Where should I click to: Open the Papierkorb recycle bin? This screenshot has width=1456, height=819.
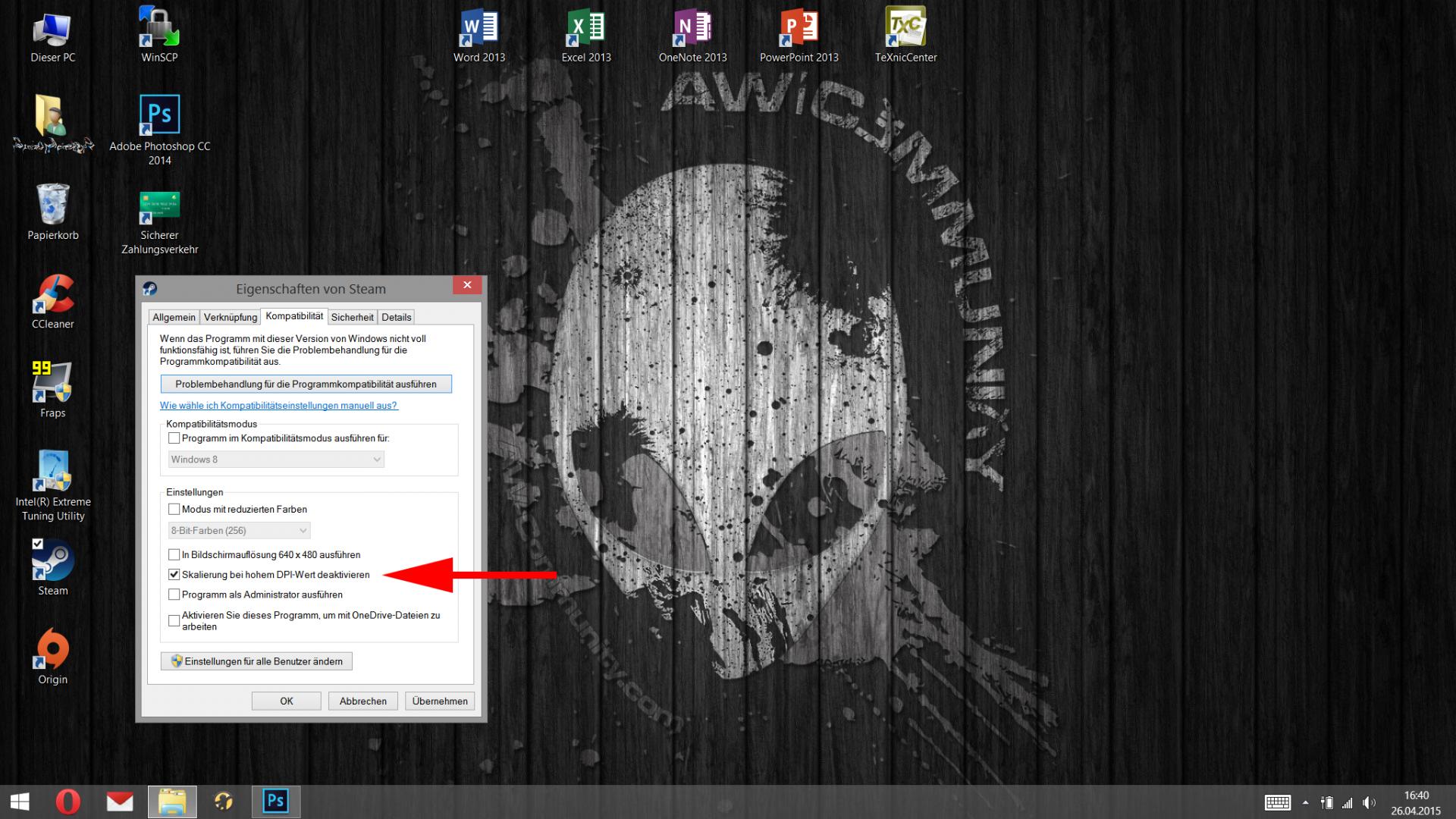coord(52,212)
